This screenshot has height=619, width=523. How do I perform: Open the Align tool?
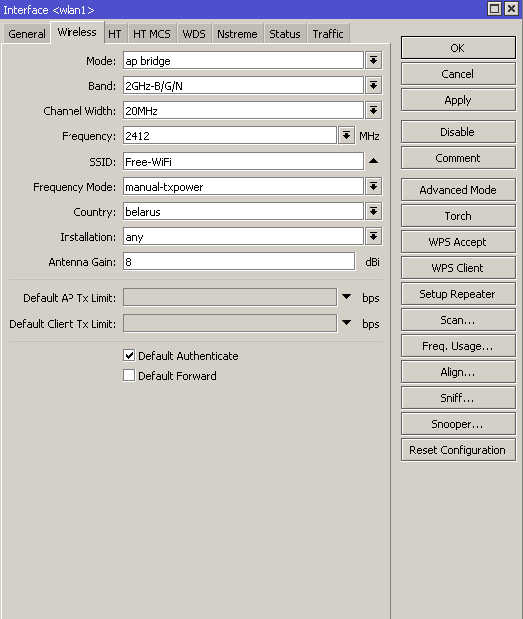pos(458,372)
